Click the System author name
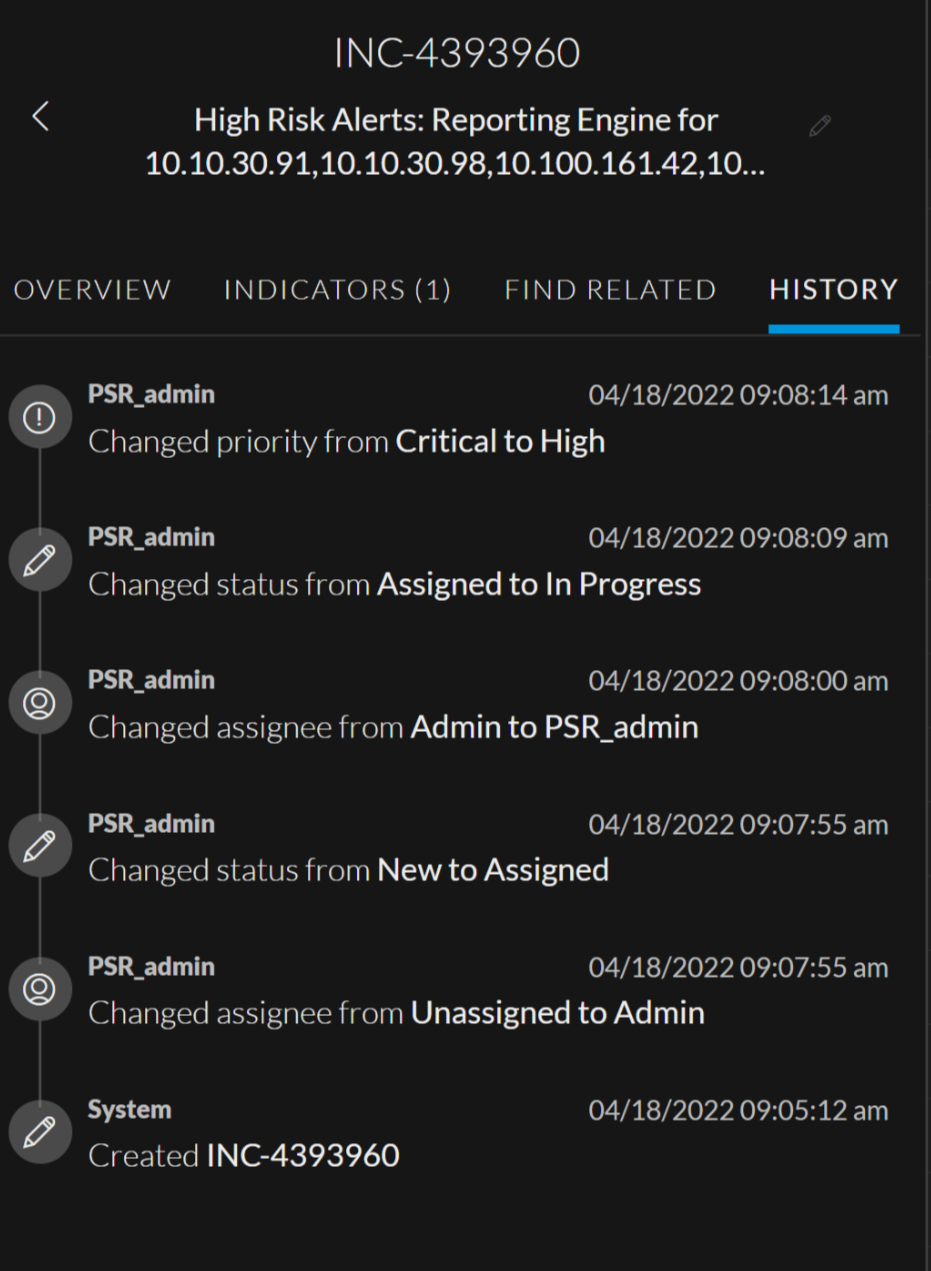 [129, 1110]
